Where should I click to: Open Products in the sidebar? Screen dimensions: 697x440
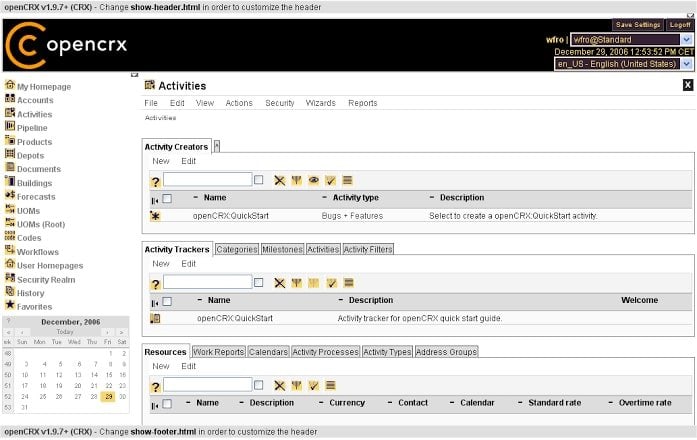pyautogui.click(x=34, y=142)
